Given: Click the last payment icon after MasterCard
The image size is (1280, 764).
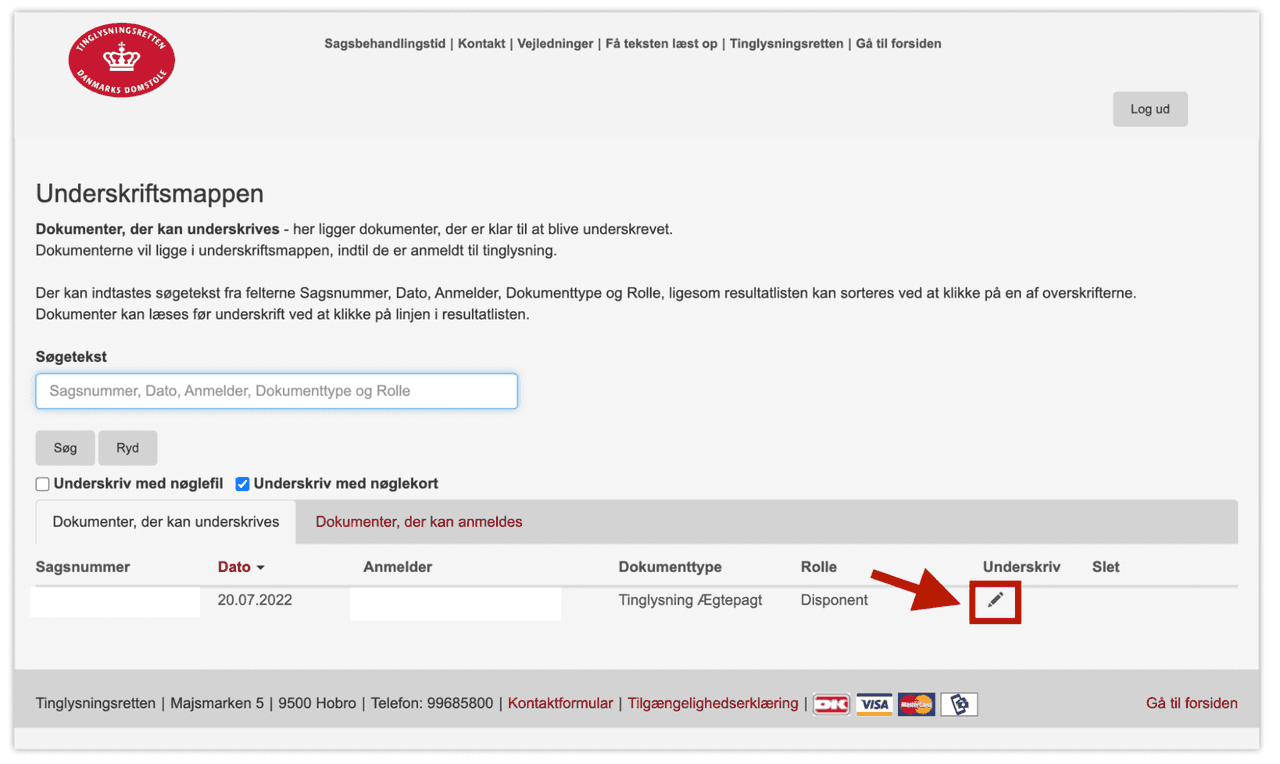Looking at the screenshot, I should pos(959,704).
